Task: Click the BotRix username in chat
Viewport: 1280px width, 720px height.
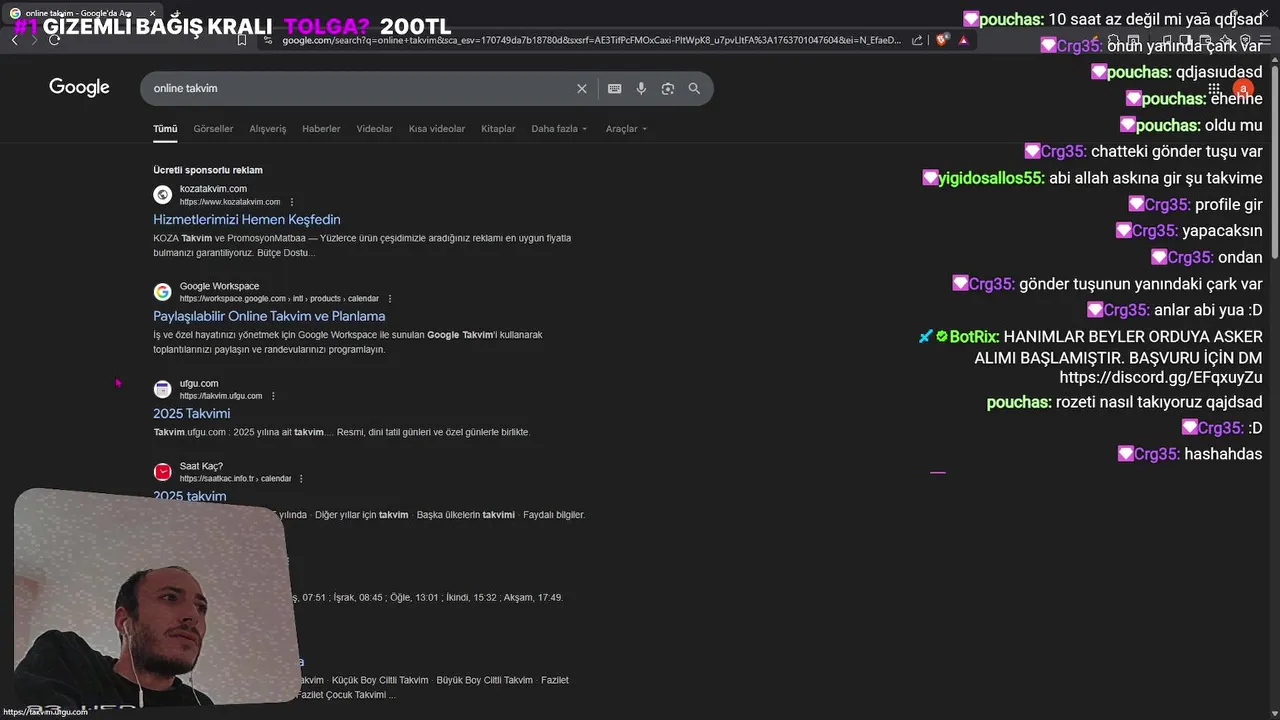Action: point(974,337)
